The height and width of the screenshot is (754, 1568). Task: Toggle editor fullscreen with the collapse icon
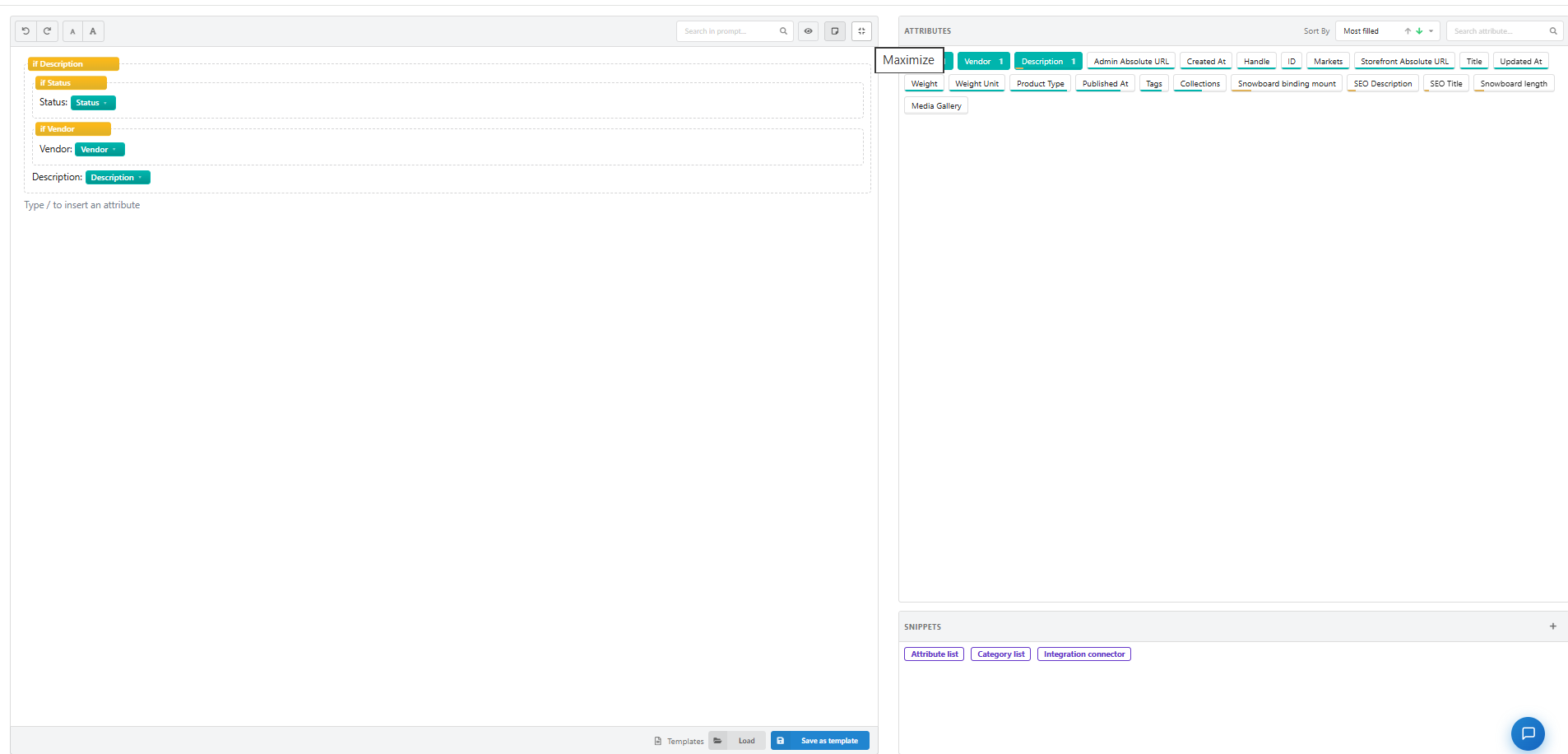pyautogui.click(x=861, y=31)
